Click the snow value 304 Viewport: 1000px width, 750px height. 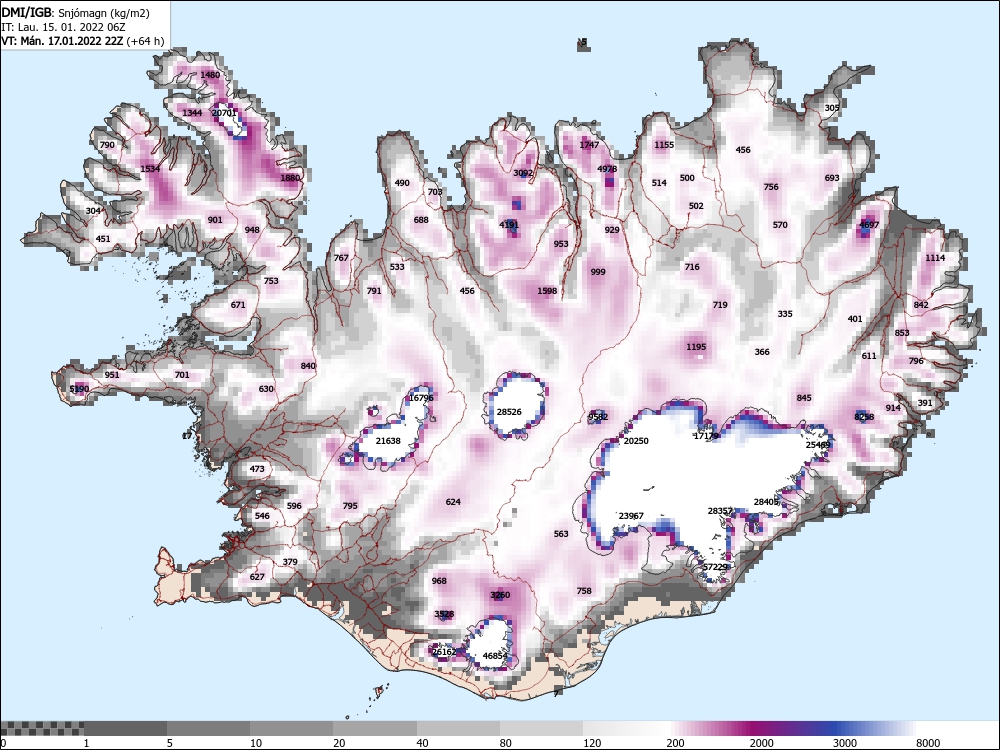(x=93, y=211)
